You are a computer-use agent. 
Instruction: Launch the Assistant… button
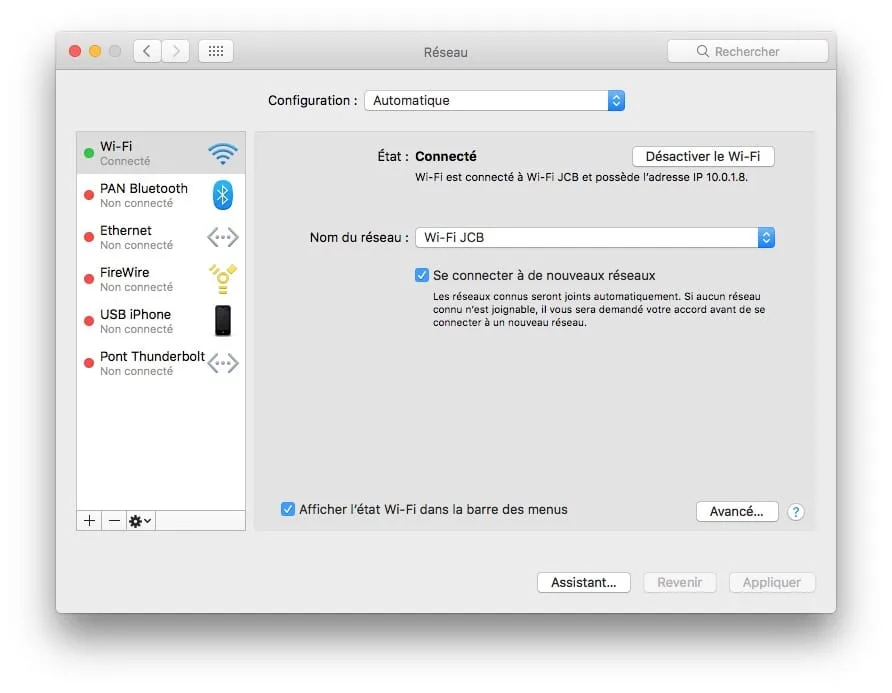click(x=584, y=583)
